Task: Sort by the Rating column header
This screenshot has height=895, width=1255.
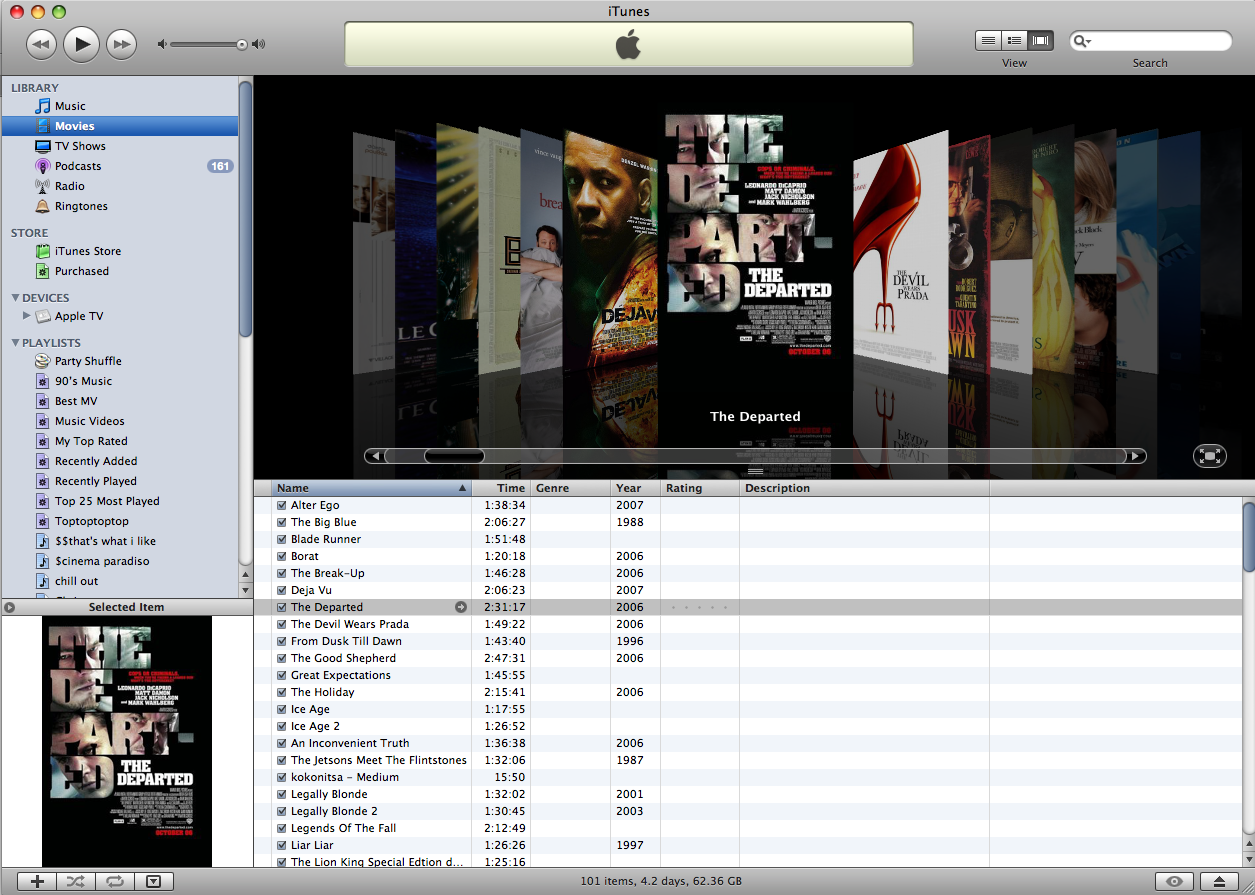Action: (700, 488)
